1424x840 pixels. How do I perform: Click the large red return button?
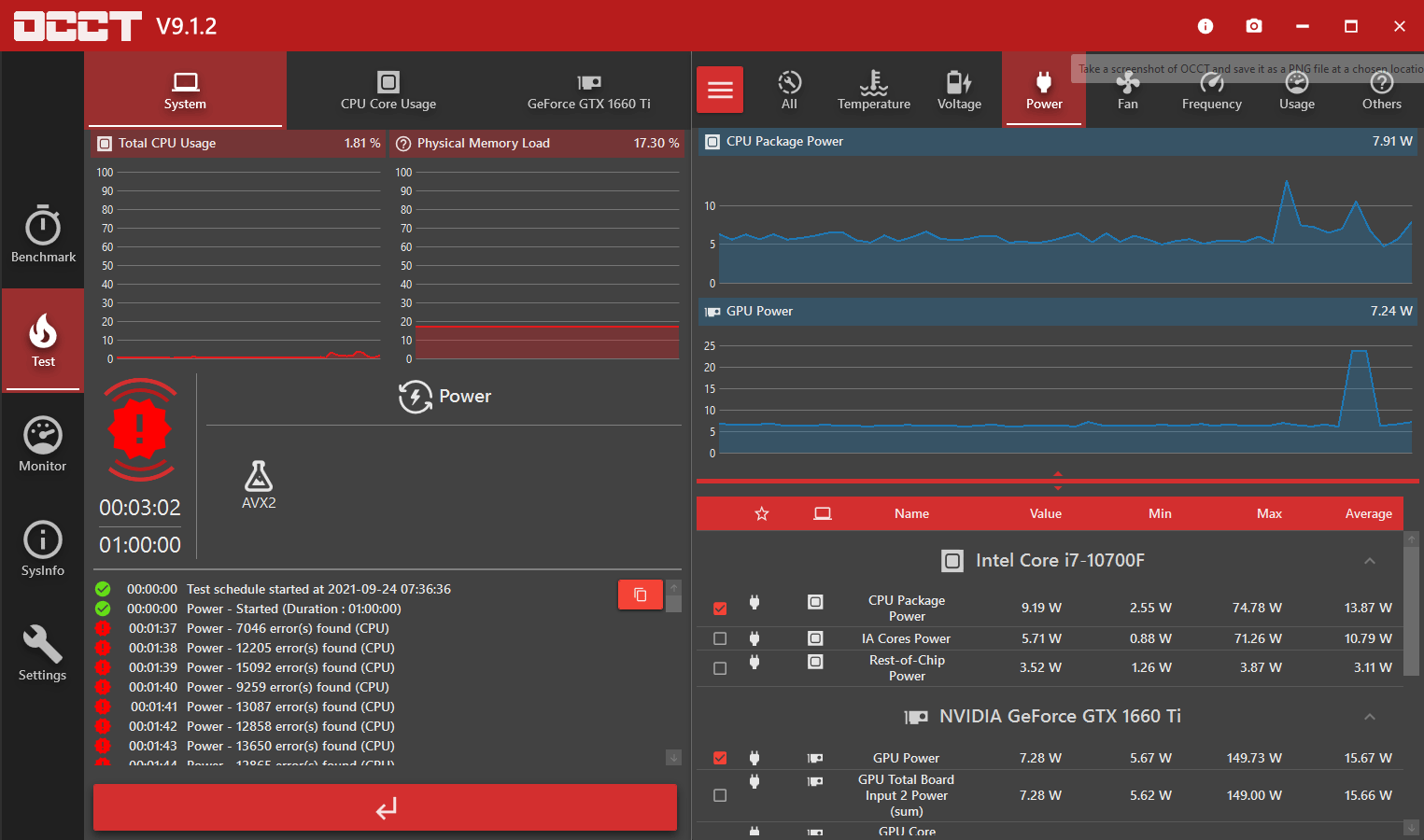click(385, 807)
